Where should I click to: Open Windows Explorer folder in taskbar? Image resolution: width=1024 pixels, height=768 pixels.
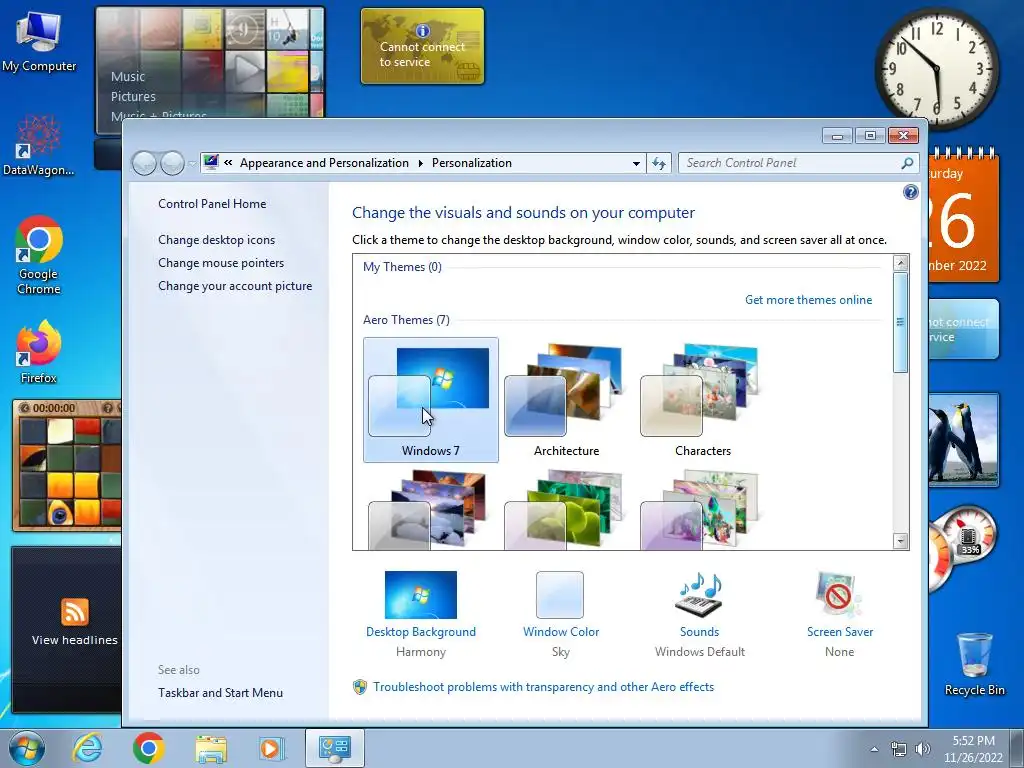210,748
